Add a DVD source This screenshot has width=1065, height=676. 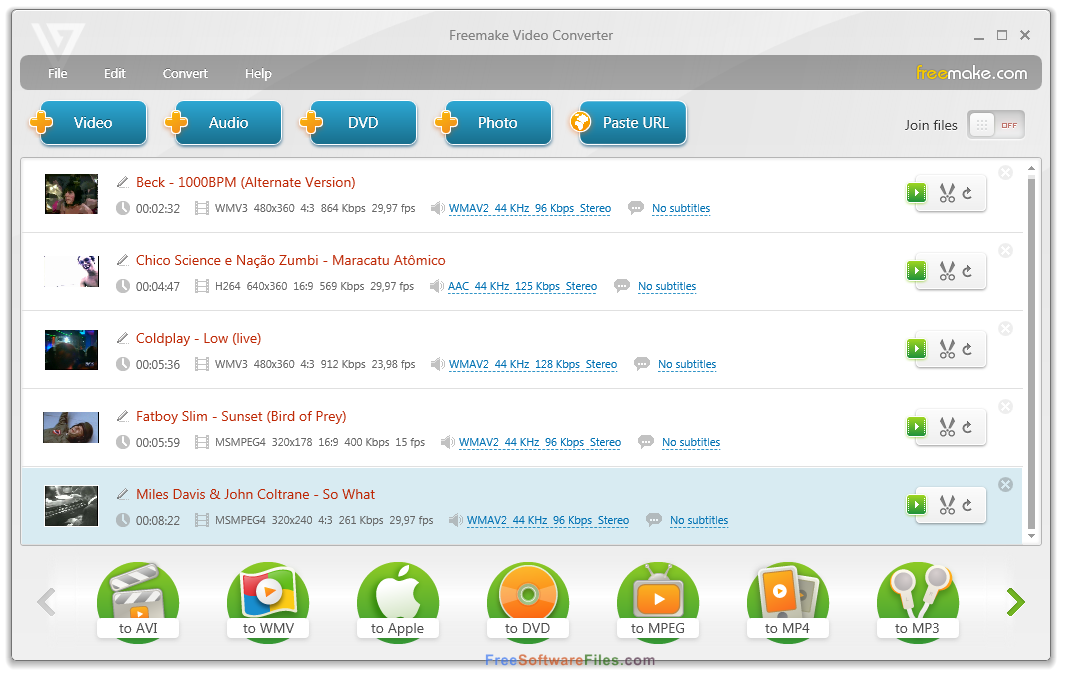(359, 123)
